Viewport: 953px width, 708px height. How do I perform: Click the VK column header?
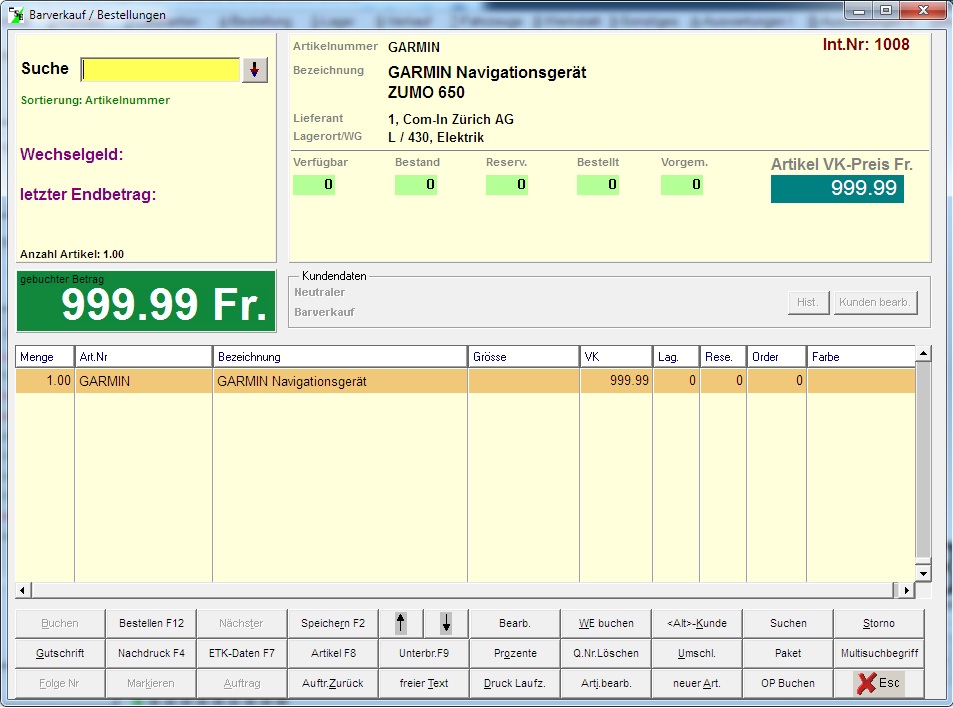click(616, 357)
